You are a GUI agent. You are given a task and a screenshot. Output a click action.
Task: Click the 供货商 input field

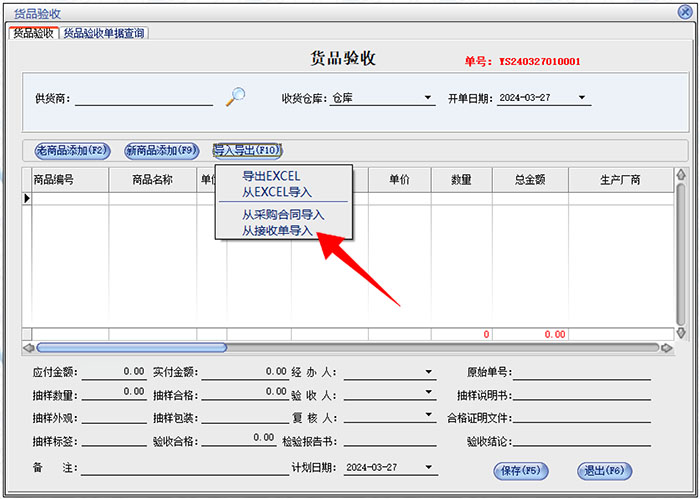(144, 99)
